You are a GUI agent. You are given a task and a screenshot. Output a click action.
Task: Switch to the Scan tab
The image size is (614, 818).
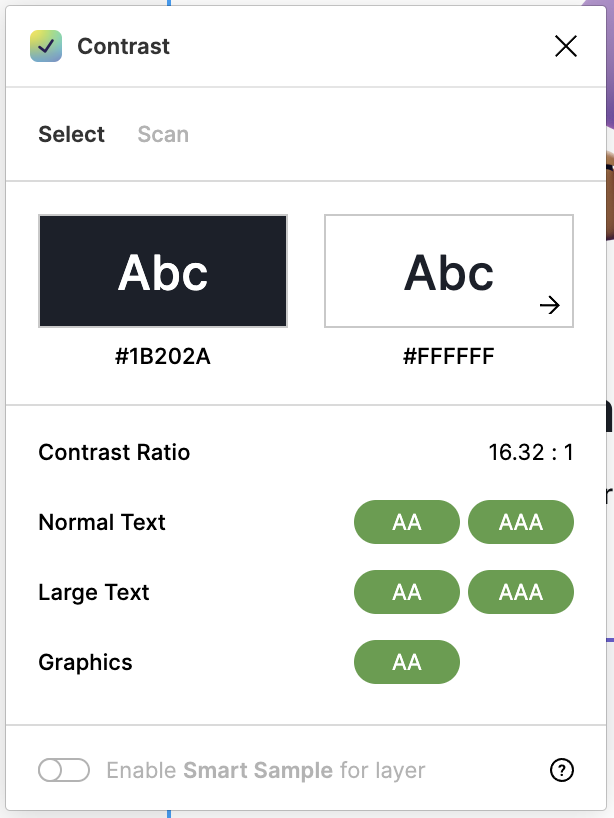[162, 134]
